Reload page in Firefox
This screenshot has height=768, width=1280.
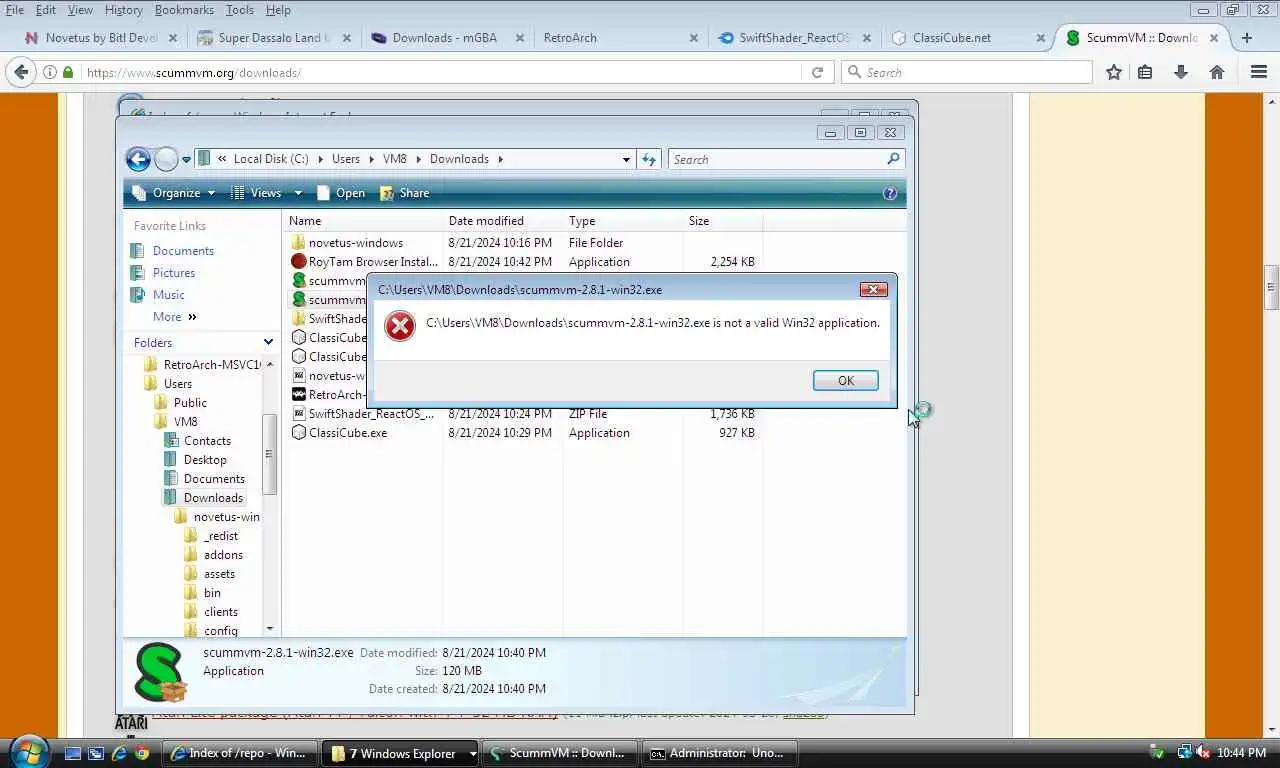point(817,72)
